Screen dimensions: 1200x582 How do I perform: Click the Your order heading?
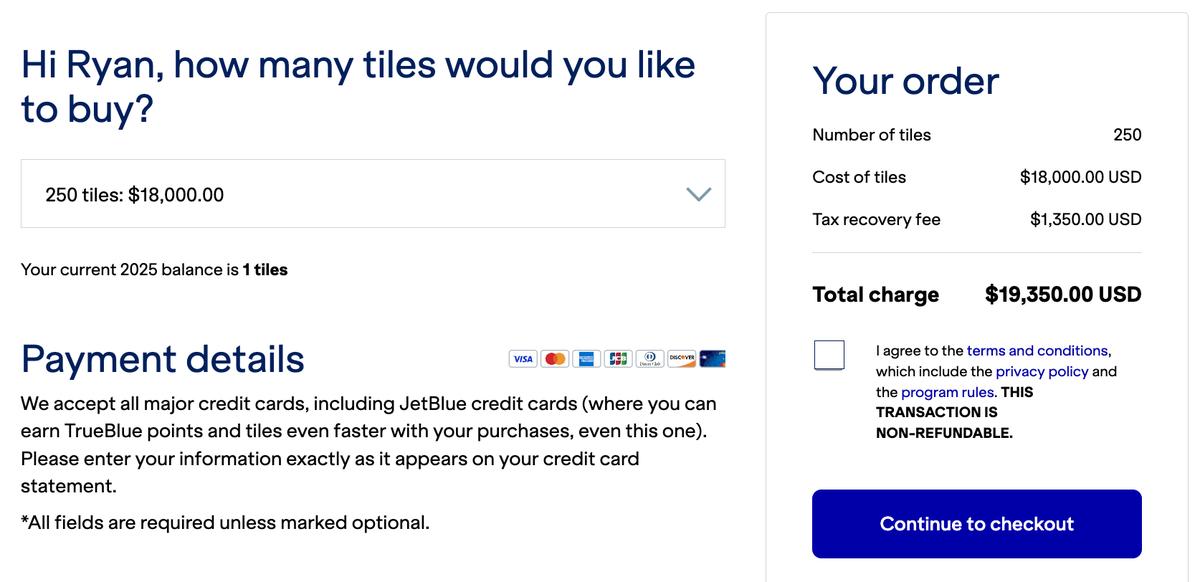pyautogui.click(x=905, y=81)
